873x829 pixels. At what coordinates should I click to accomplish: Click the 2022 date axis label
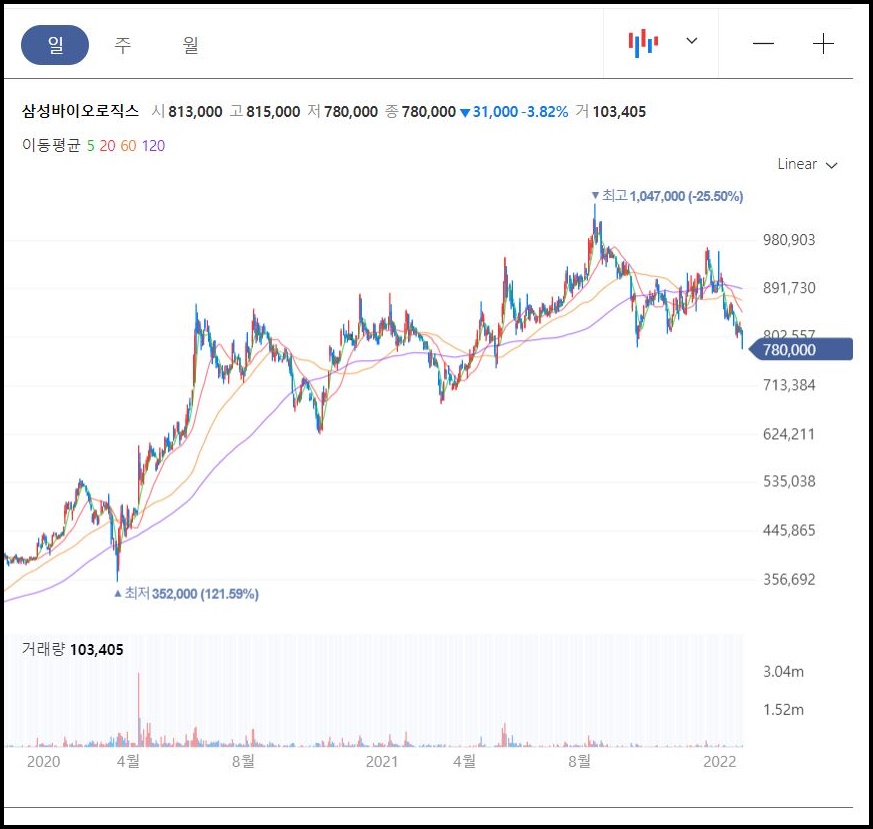pyautogui.click(x=719, y=762)
